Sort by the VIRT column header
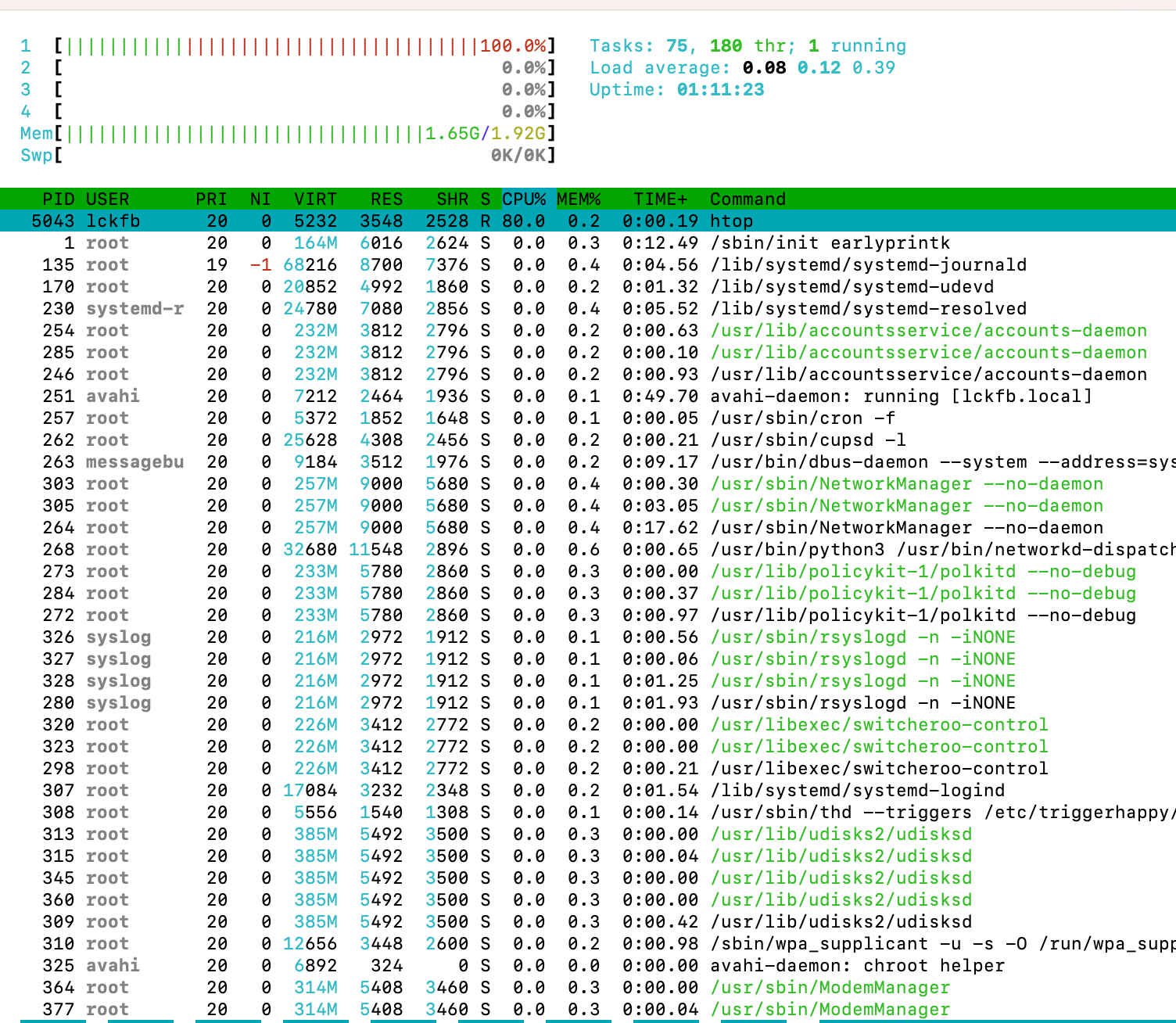Image resolution: width=1176 pixels, height=1023 pixels. tap(315, 199)
